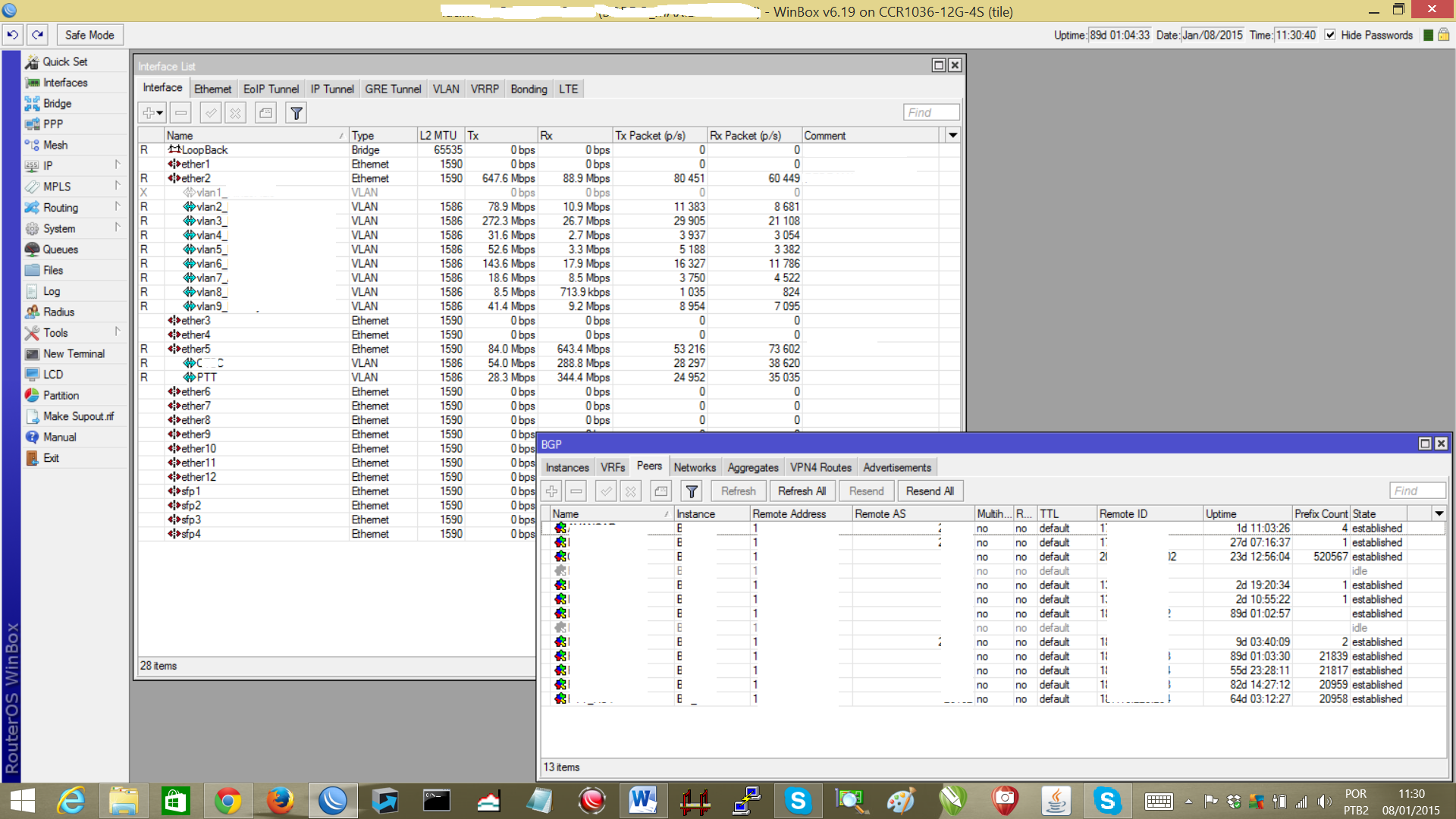The height and width of the screenshot is (819, 1456).
Task: Click Remove button in Interface List toolbar
Action: 180,113
